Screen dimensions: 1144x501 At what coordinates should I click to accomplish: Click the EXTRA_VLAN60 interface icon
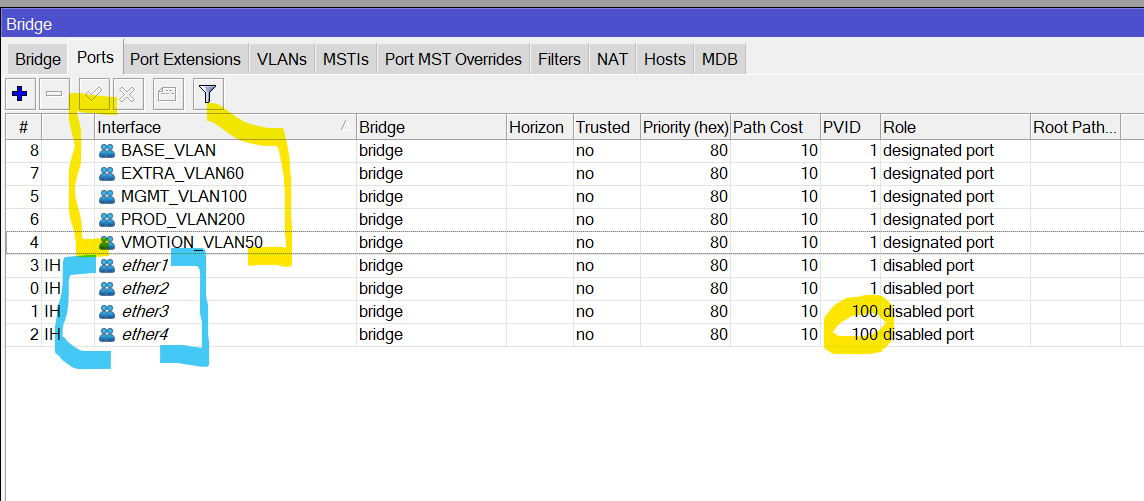[x=107, y=174]
